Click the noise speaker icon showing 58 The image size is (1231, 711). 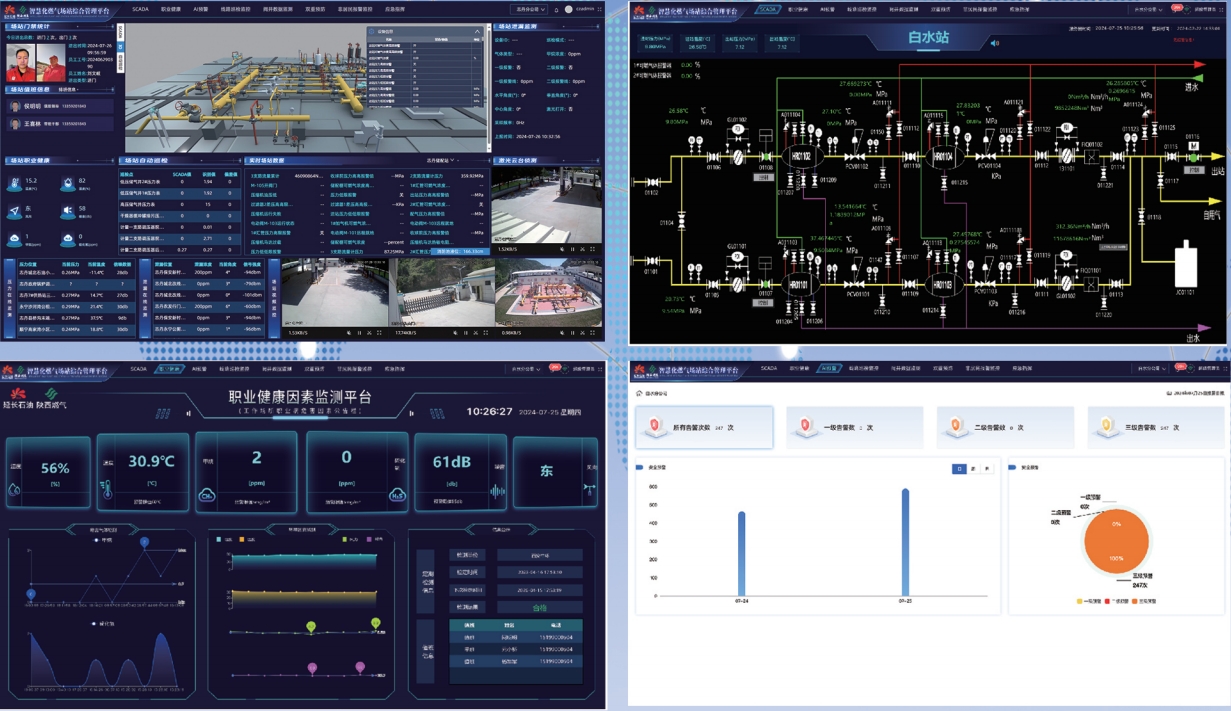(67, 212)
